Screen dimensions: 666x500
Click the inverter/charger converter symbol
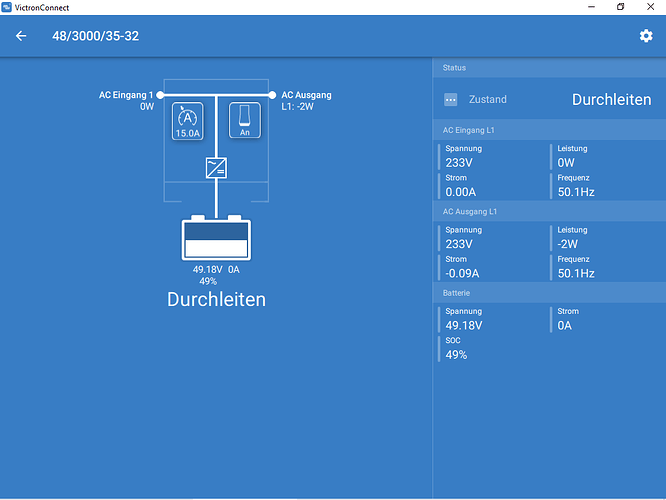point(216,167)
